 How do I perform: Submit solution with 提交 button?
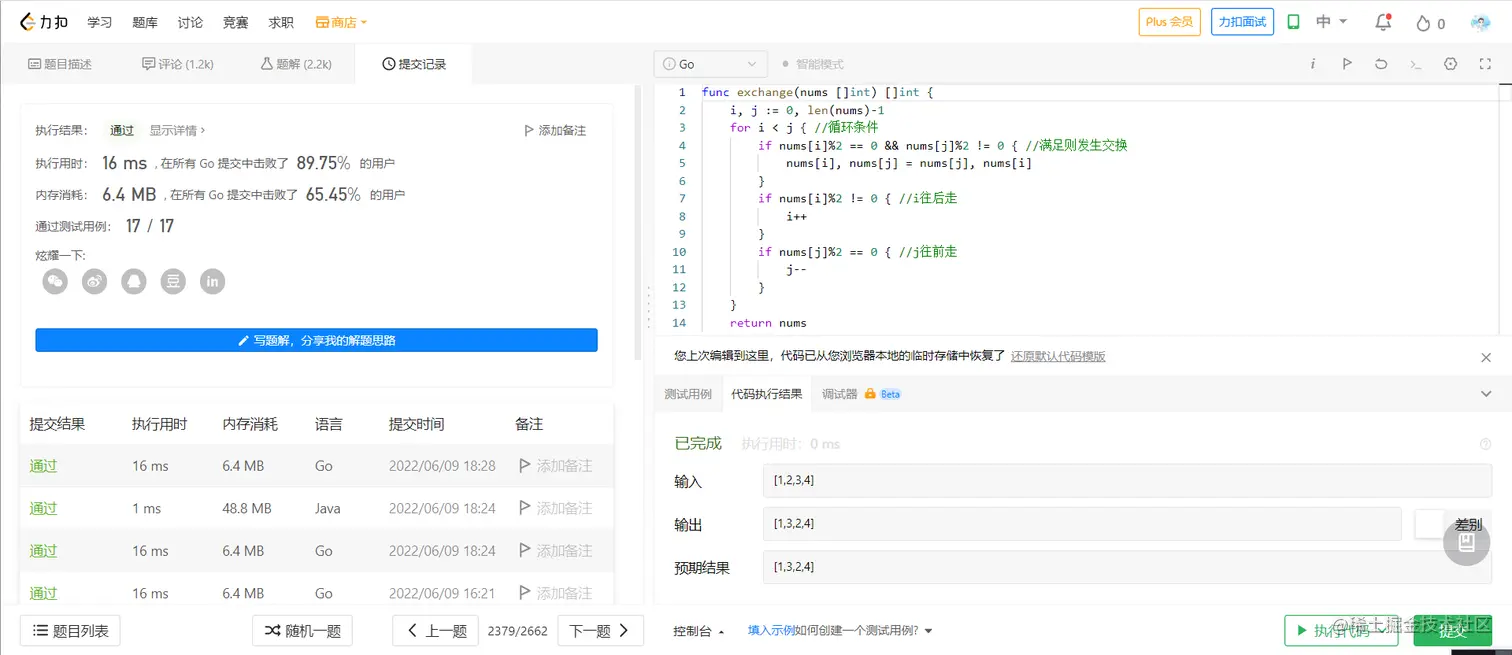(x=1452, y=631)
